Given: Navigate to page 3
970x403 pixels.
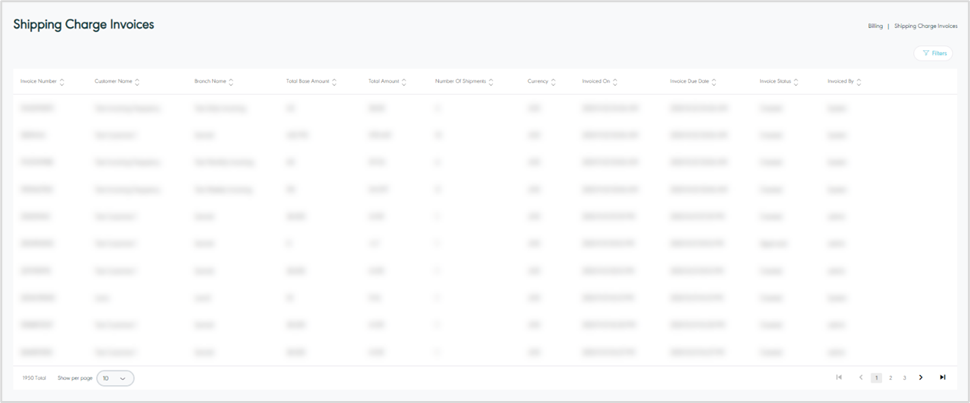Looking at the screenshot, I should pos(904,378).
